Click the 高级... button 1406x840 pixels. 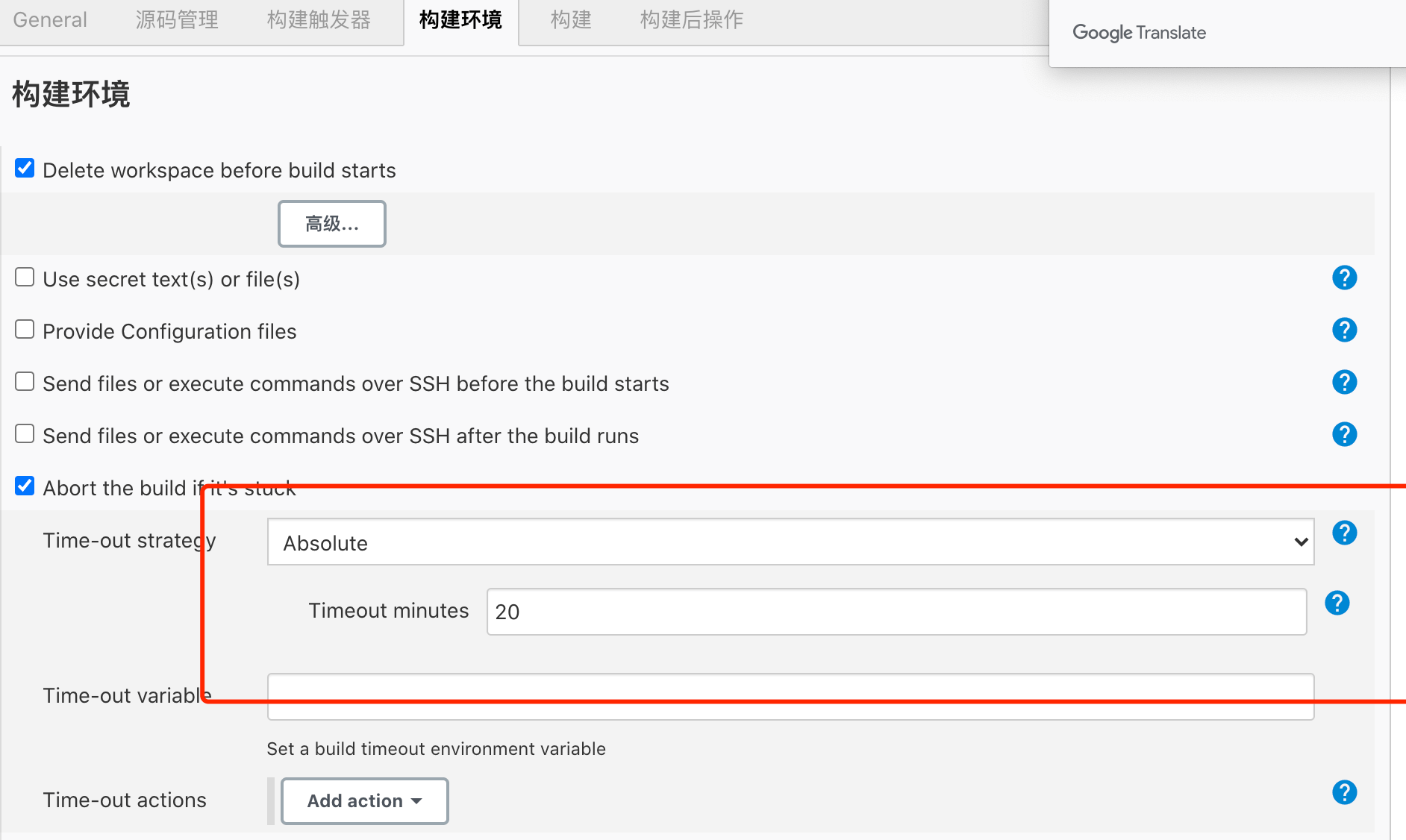(332, 224)
